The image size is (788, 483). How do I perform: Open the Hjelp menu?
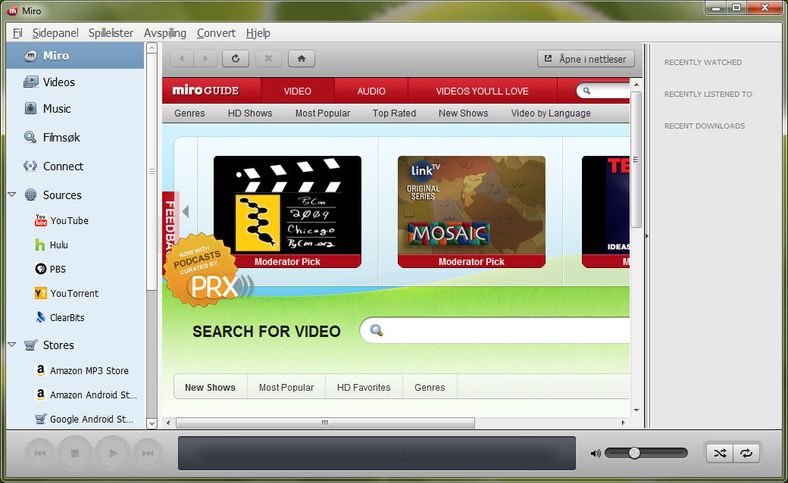click(258, 33)
